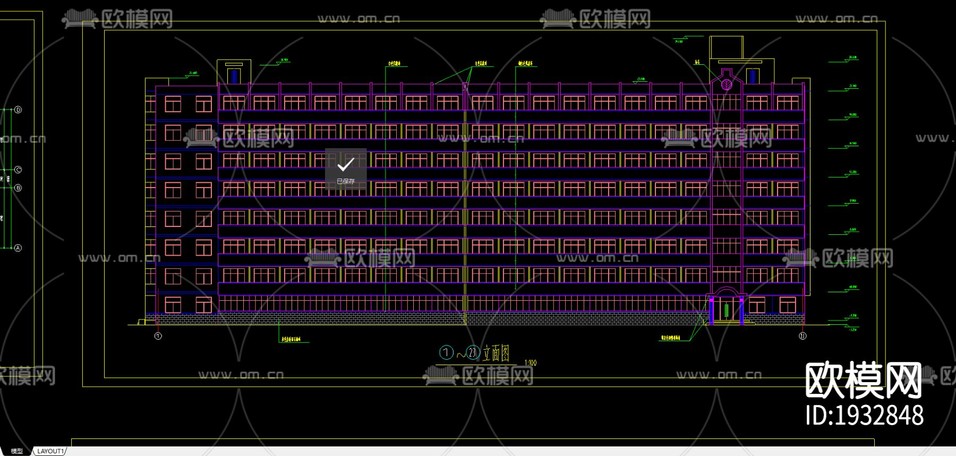Select grid bubble B in left viewport
Viewport: 956px width, 456px height.
click(x=18, y=188)
